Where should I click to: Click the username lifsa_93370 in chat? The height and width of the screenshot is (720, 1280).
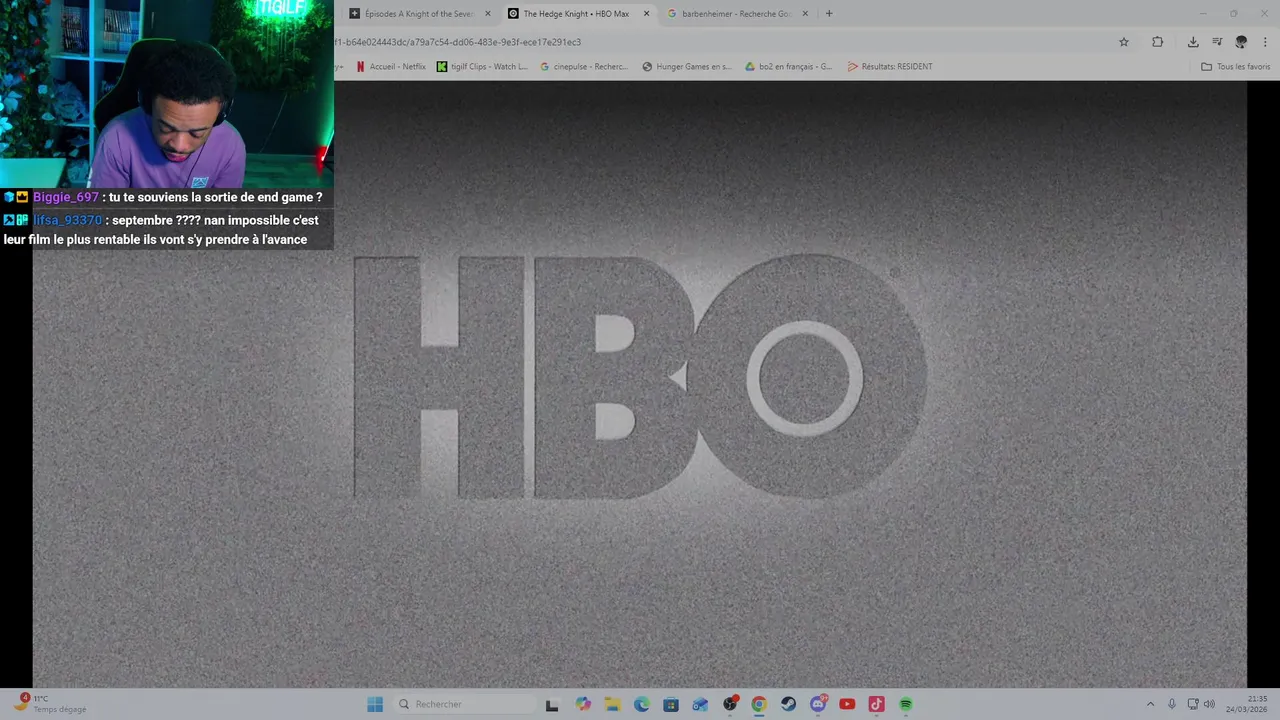[68, 220]
